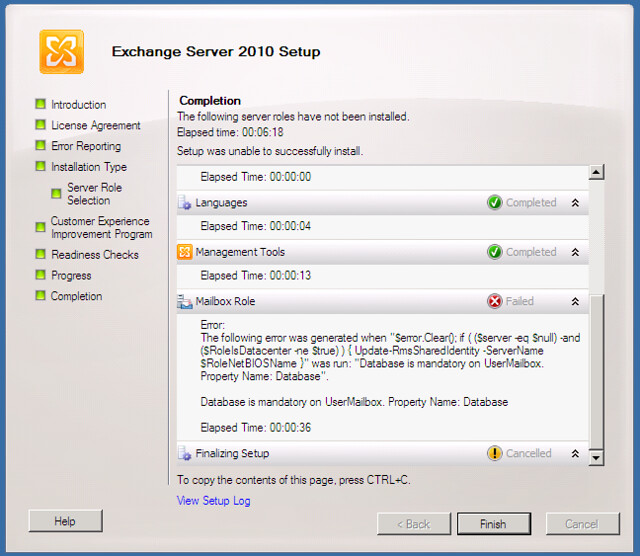Click the Management Tools orange icon
640x556 pixels.
184,252
